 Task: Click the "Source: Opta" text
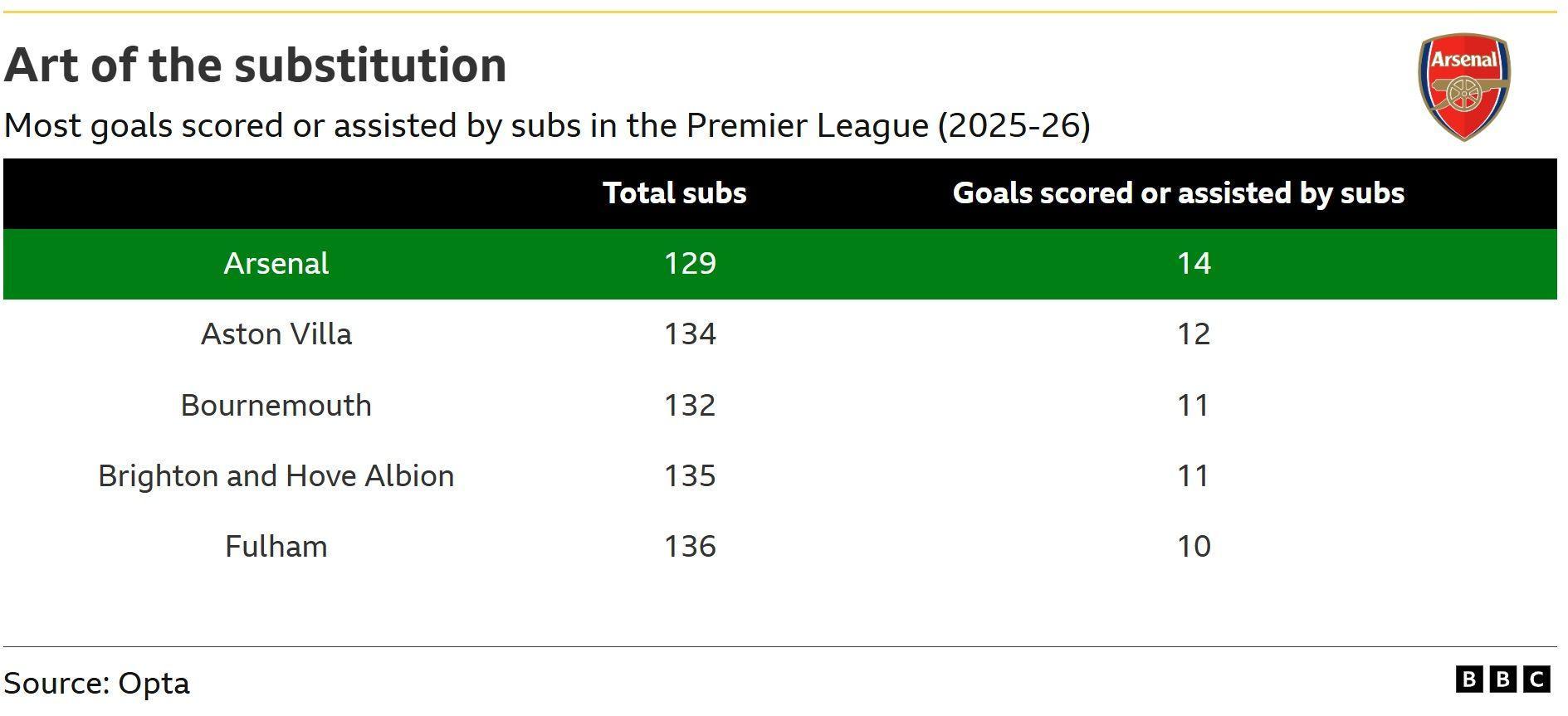point(97,684)
